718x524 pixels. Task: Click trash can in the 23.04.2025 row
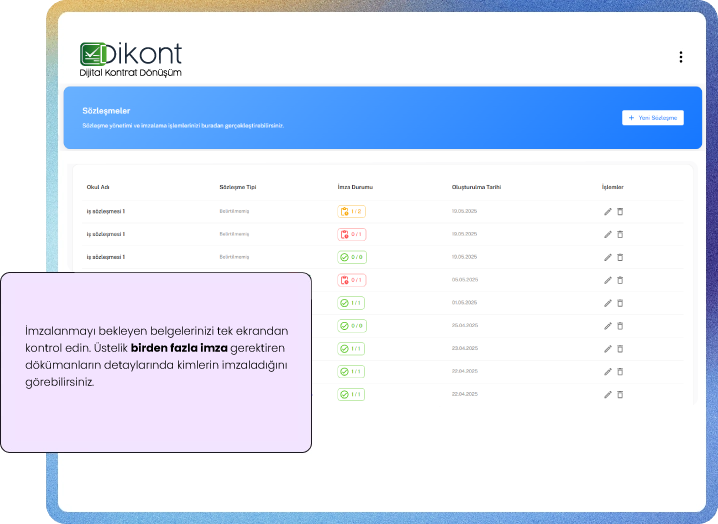620,349
